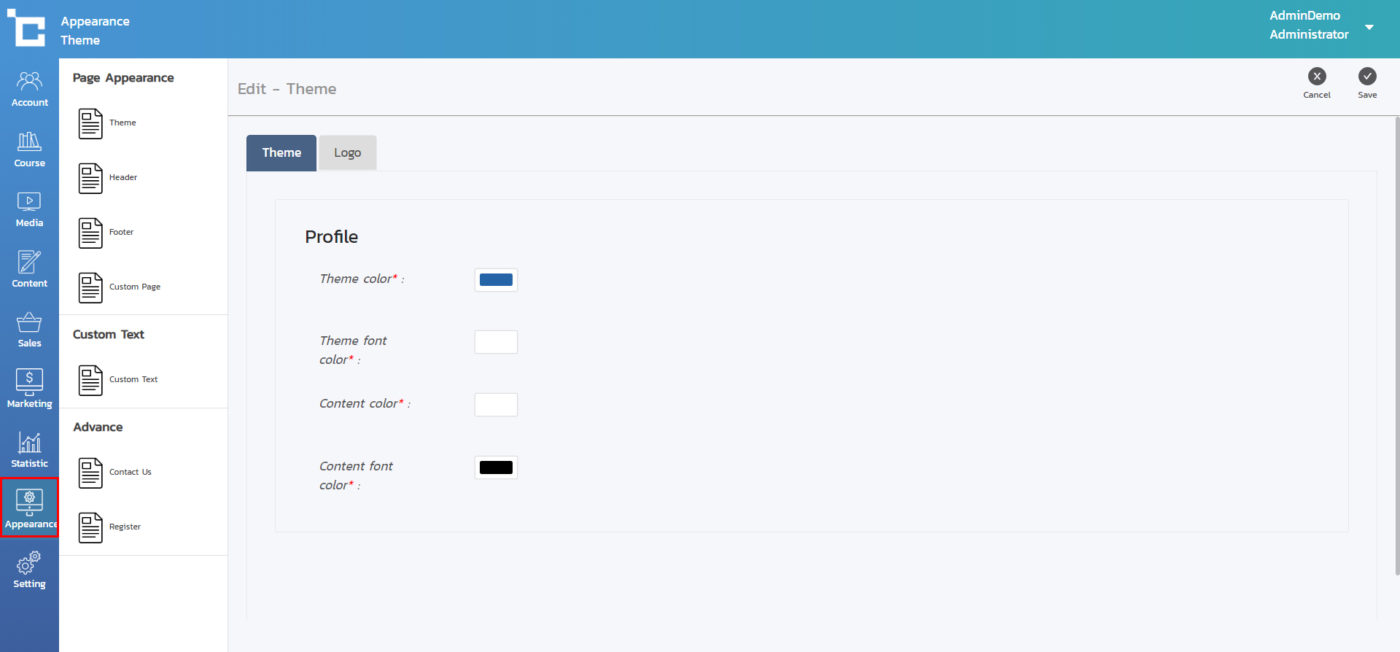The image size is (1400, 652).
Task: Open the Sales basket icon
Action: pos(29,328)
